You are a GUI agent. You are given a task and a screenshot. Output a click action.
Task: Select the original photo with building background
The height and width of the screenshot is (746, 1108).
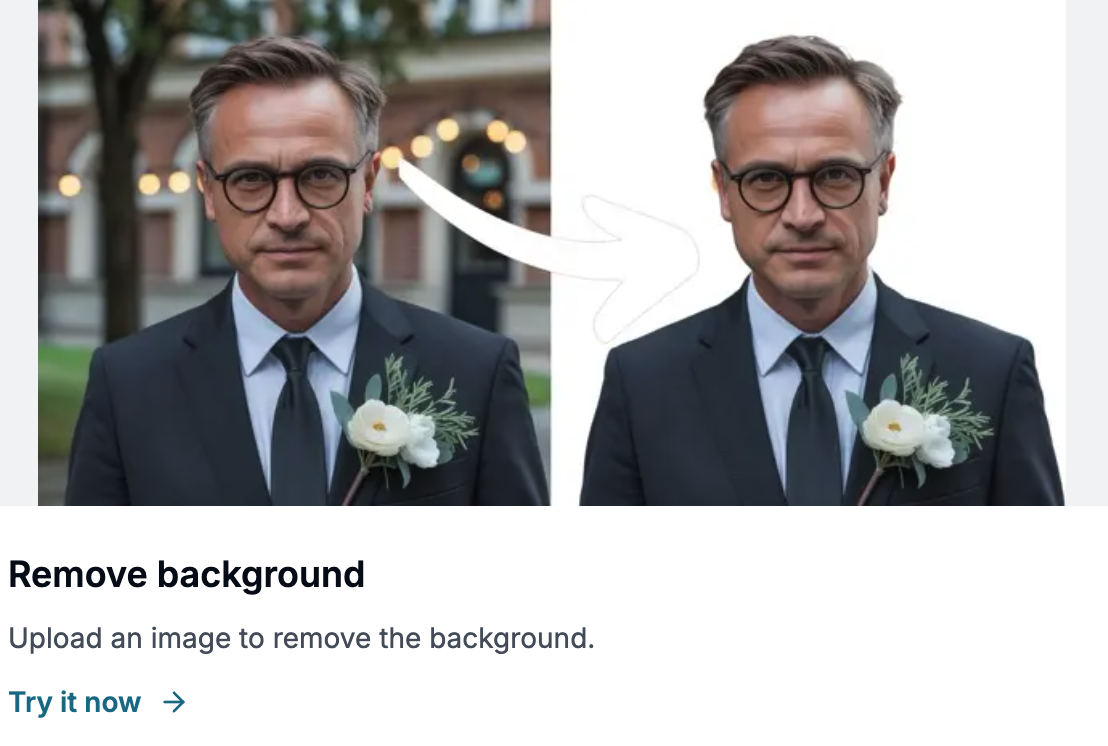coord(294,252)
